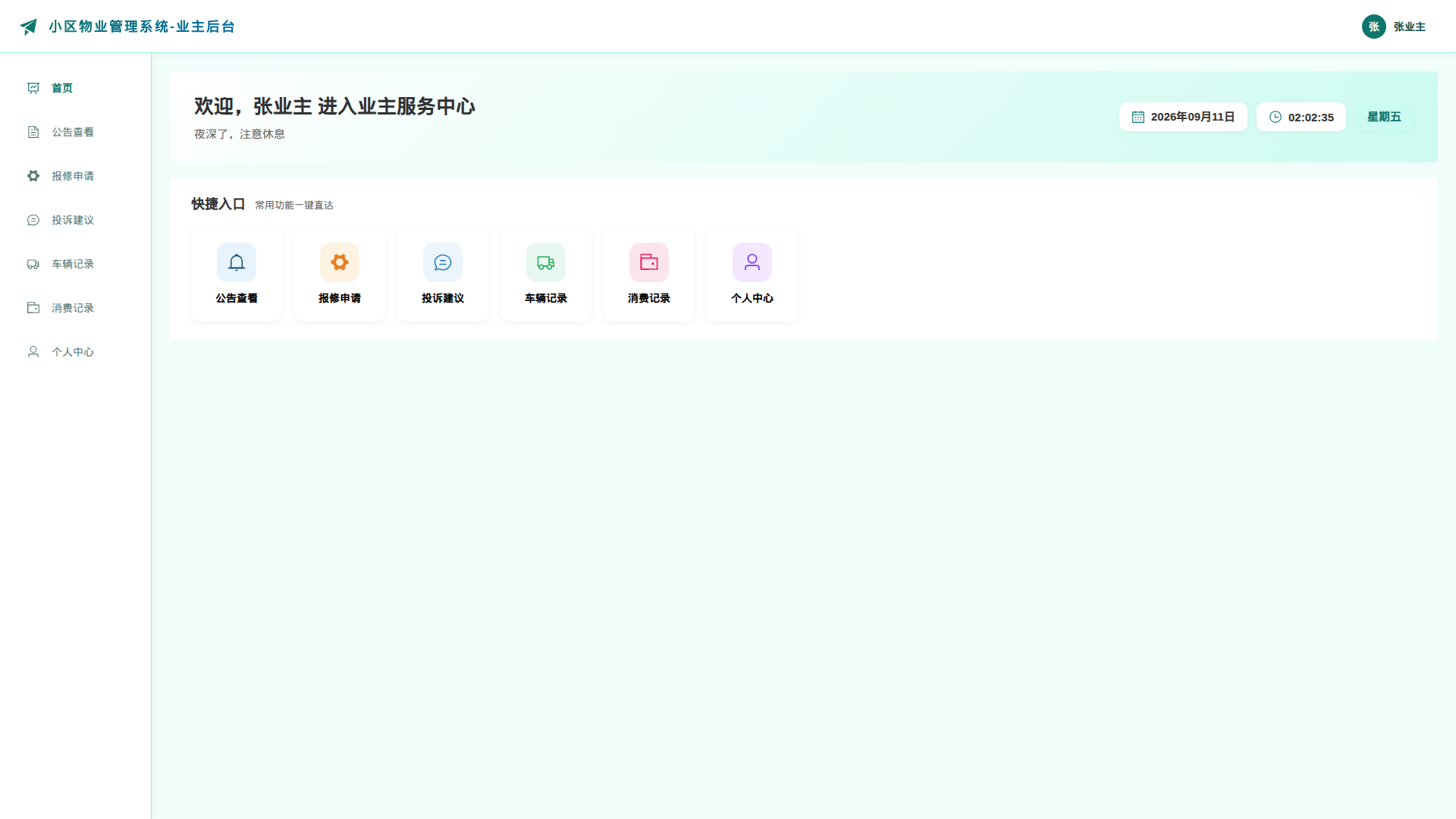
Task: Click the 报修申请 gear icon in sidebar
Action: click(33, 176)
